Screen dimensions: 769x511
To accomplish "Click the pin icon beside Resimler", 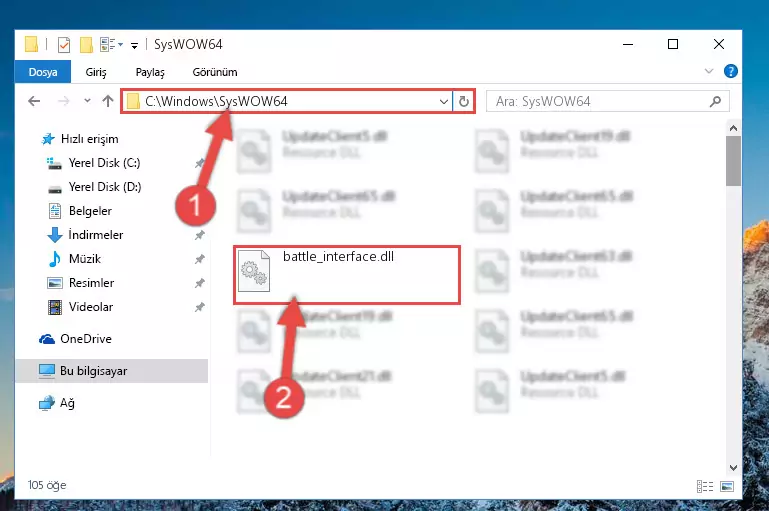I will [200, 283].
